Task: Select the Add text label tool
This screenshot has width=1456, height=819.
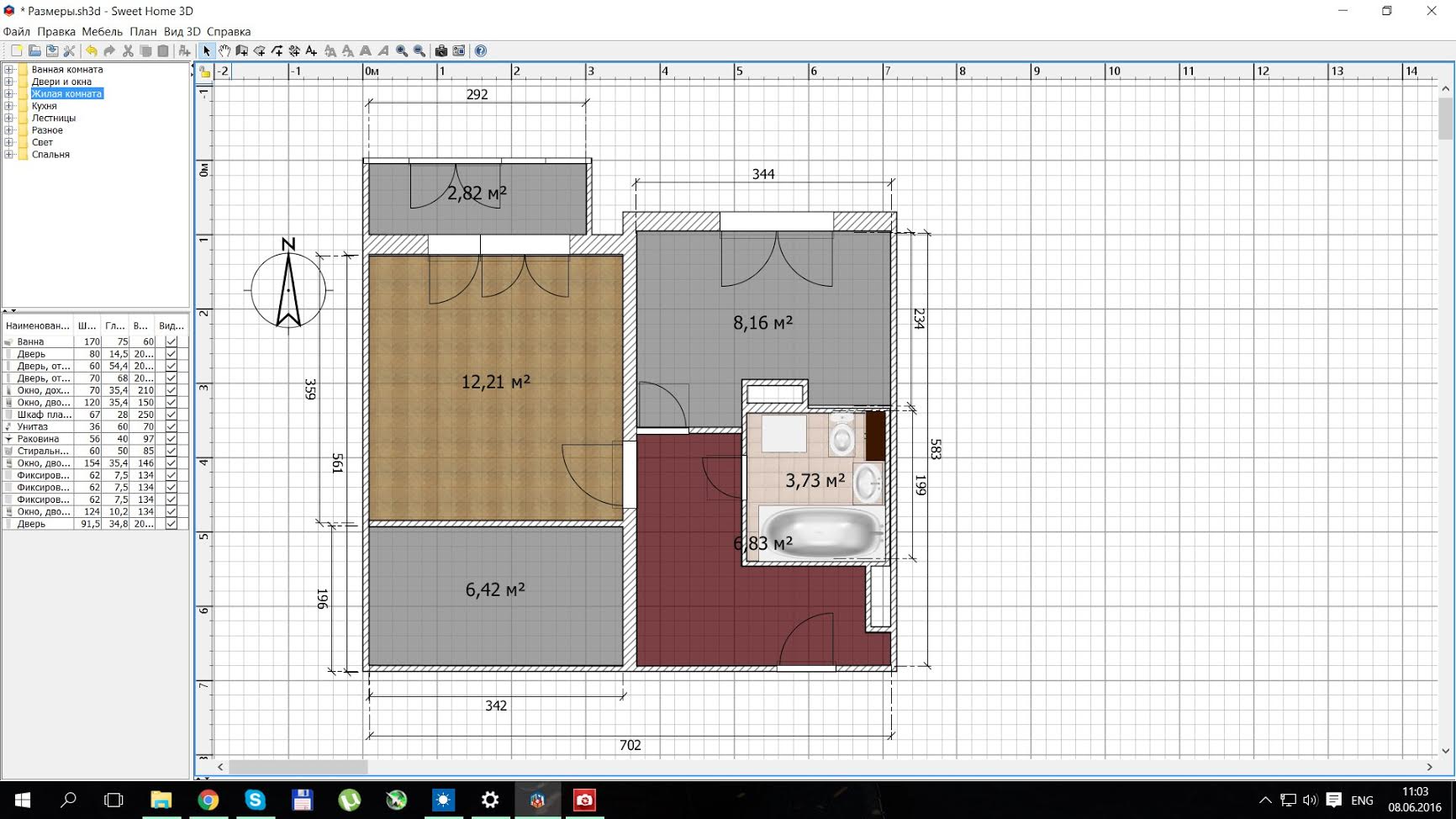Action: click(312, 51)
